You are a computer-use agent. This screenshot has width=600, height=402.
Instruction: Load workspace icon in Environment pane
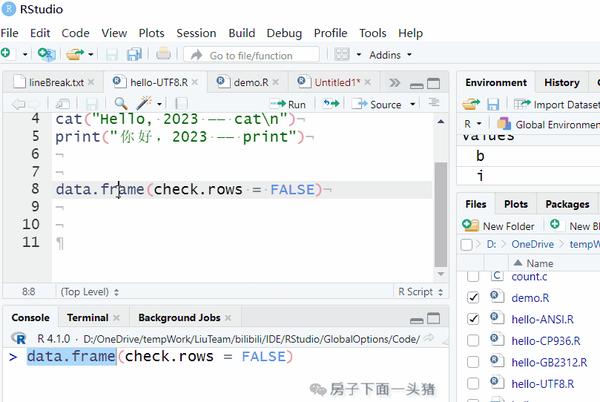click(x=471, y=104)
